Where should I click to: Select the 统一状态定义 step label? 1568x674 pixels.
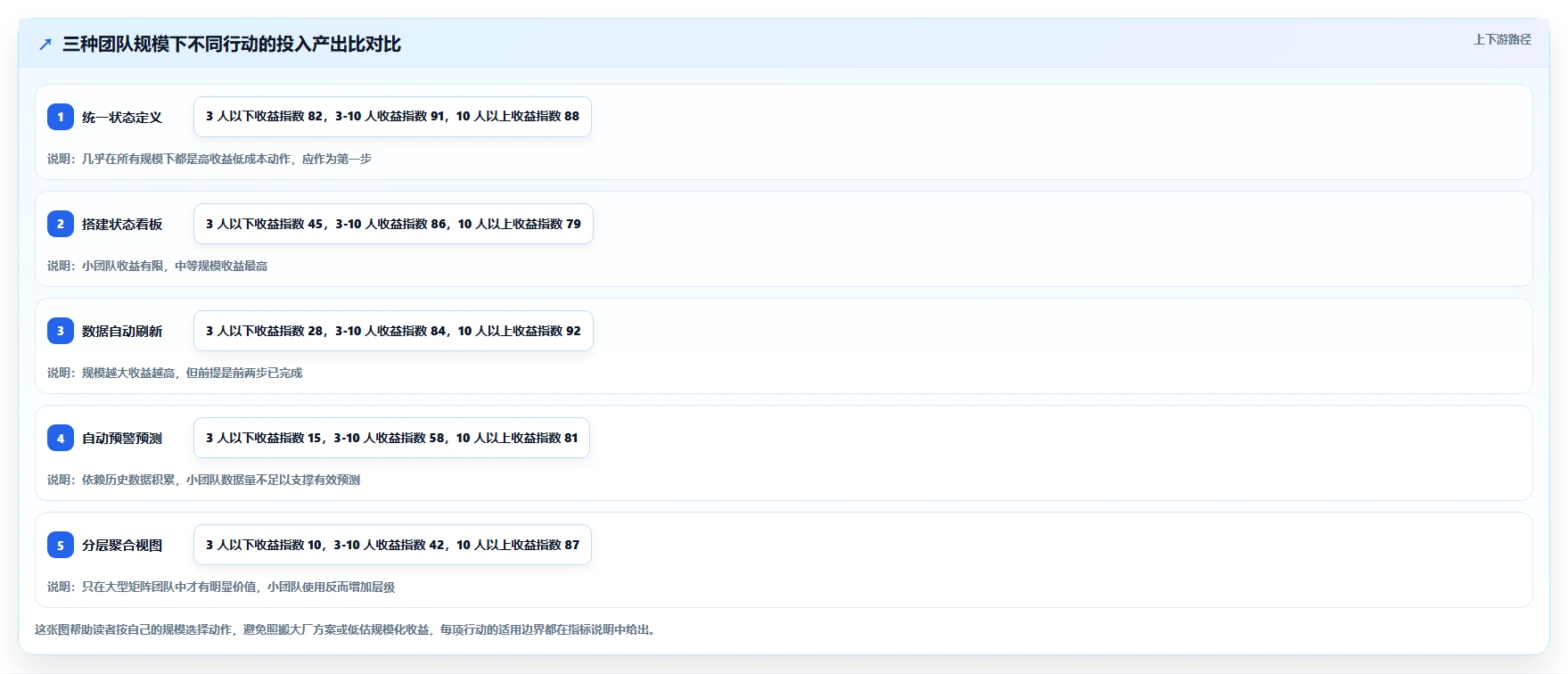[122, 117]
